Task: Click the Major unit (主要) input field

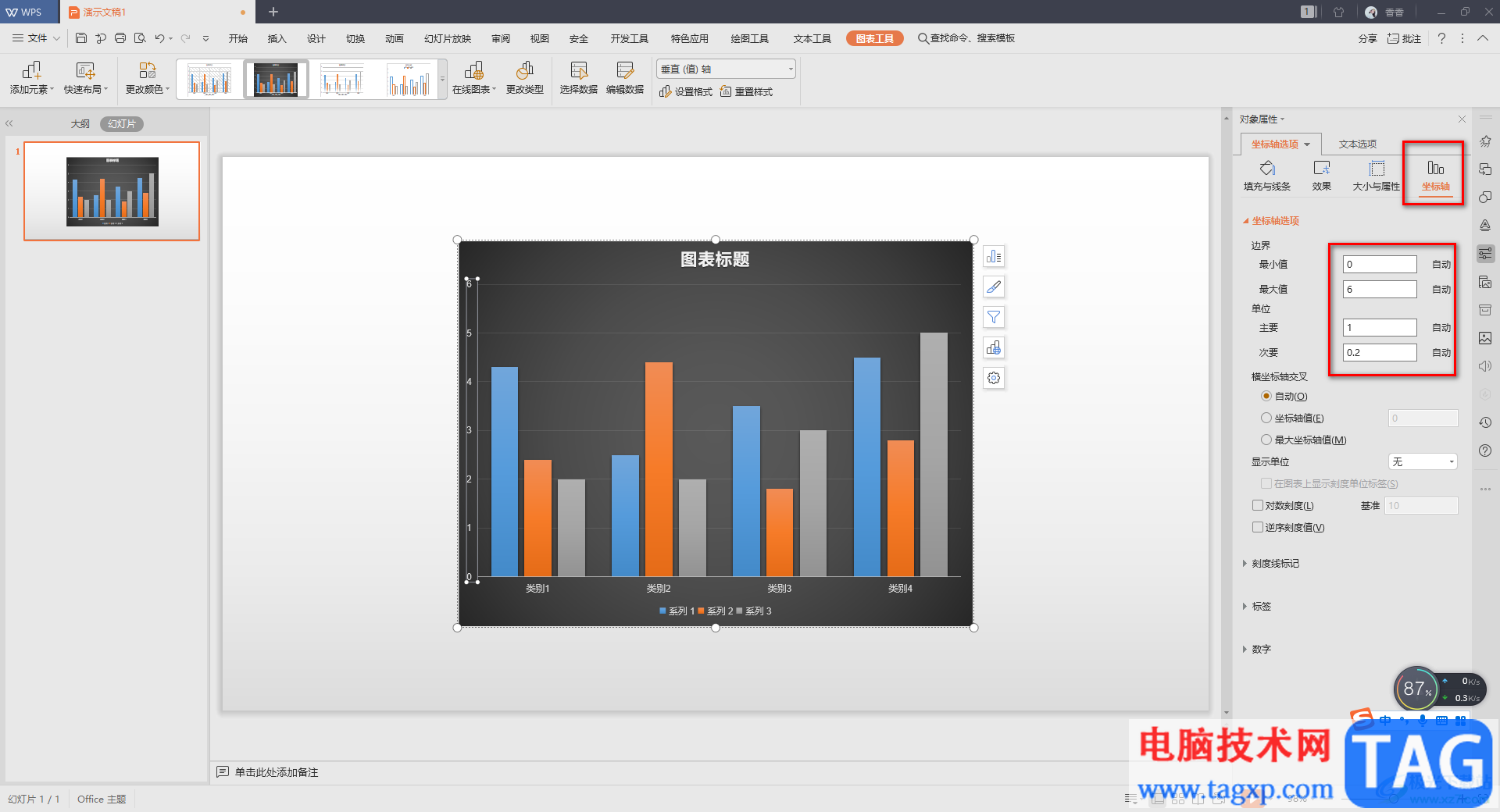Action: pos(1380,328)
